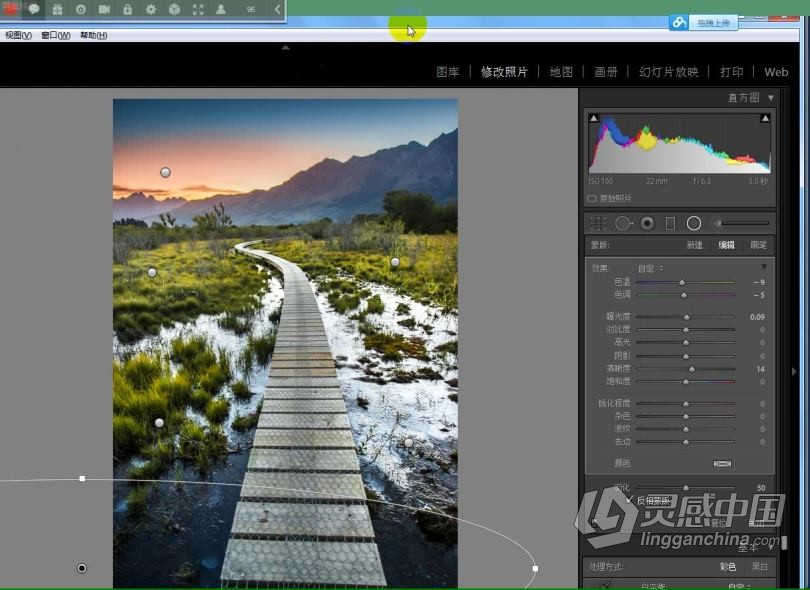This screenshot has width=810, height=590.
Task: Toggle highlight clipping triangle in histogram
Action: tap(765, 118)
